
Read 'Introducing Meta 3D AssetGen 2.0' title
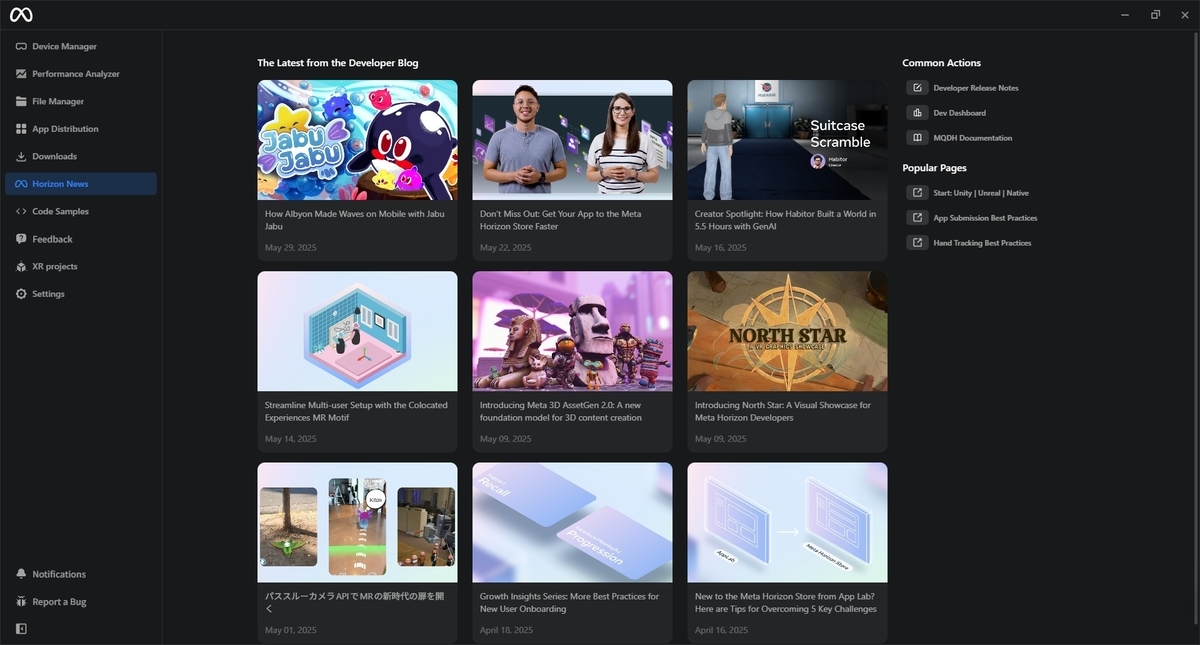point(561,411)
